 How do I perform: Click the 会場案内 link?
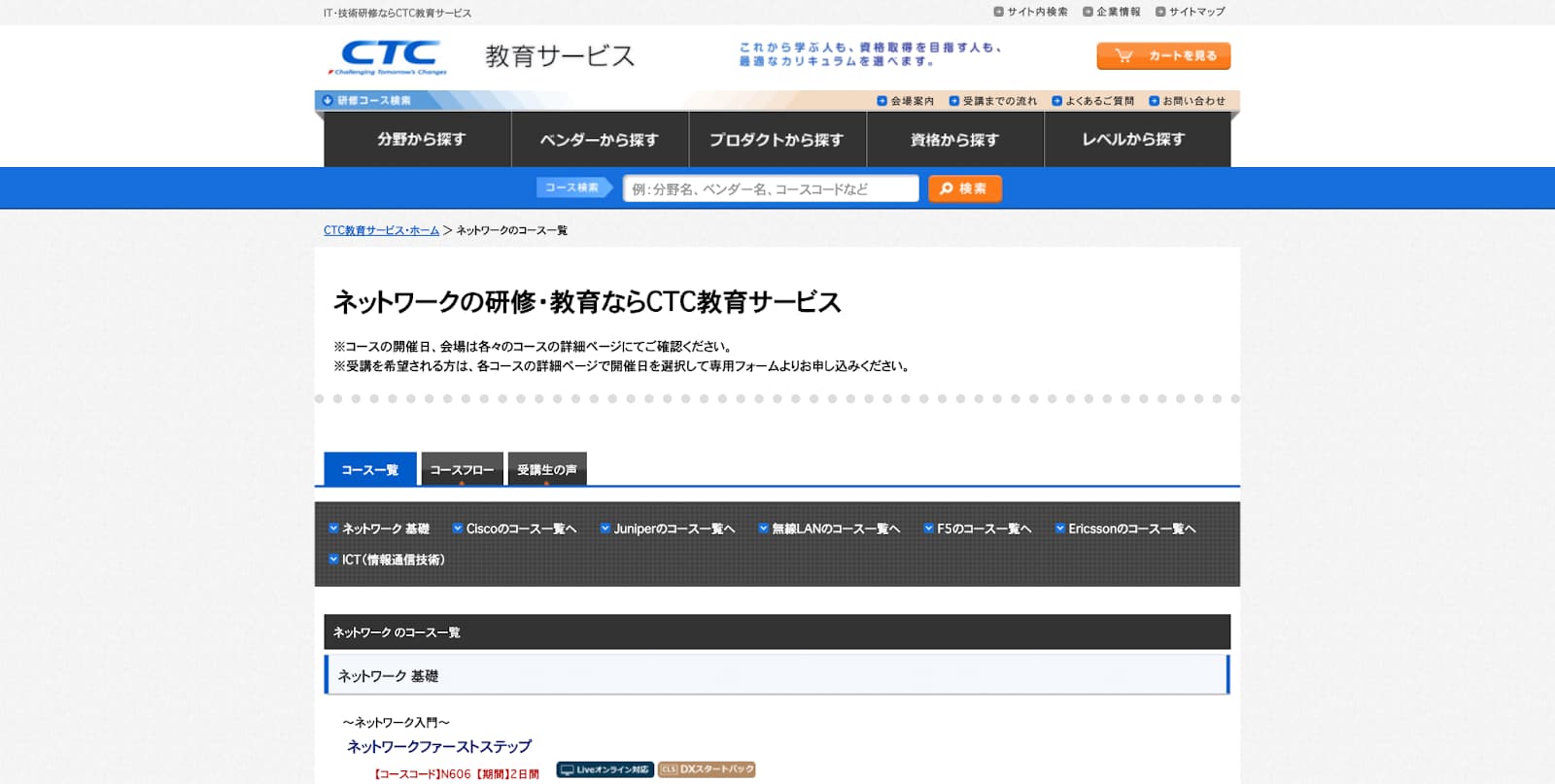click(x=905, y=101)
